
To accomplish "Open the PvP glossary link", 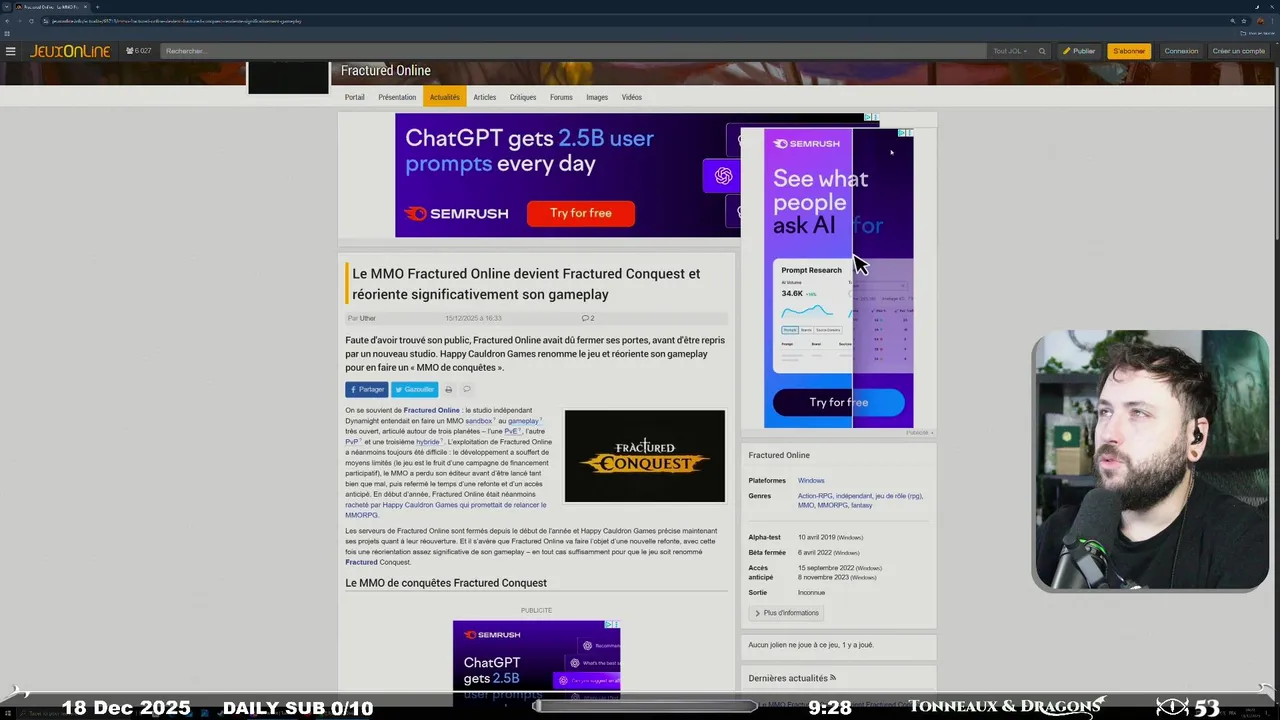I will [353, 441].
